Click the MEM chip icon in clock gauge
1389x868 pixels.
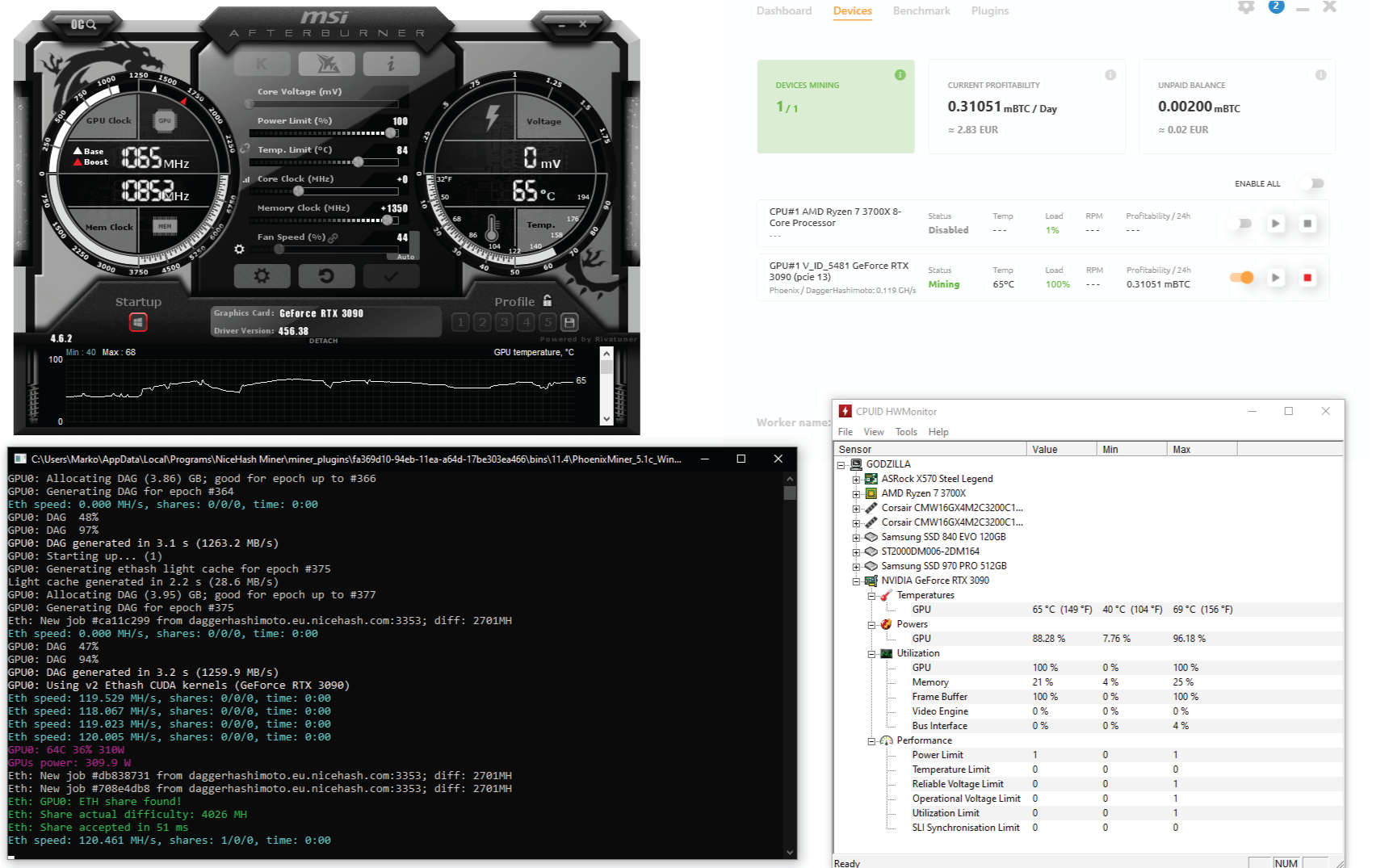point(165,226)
